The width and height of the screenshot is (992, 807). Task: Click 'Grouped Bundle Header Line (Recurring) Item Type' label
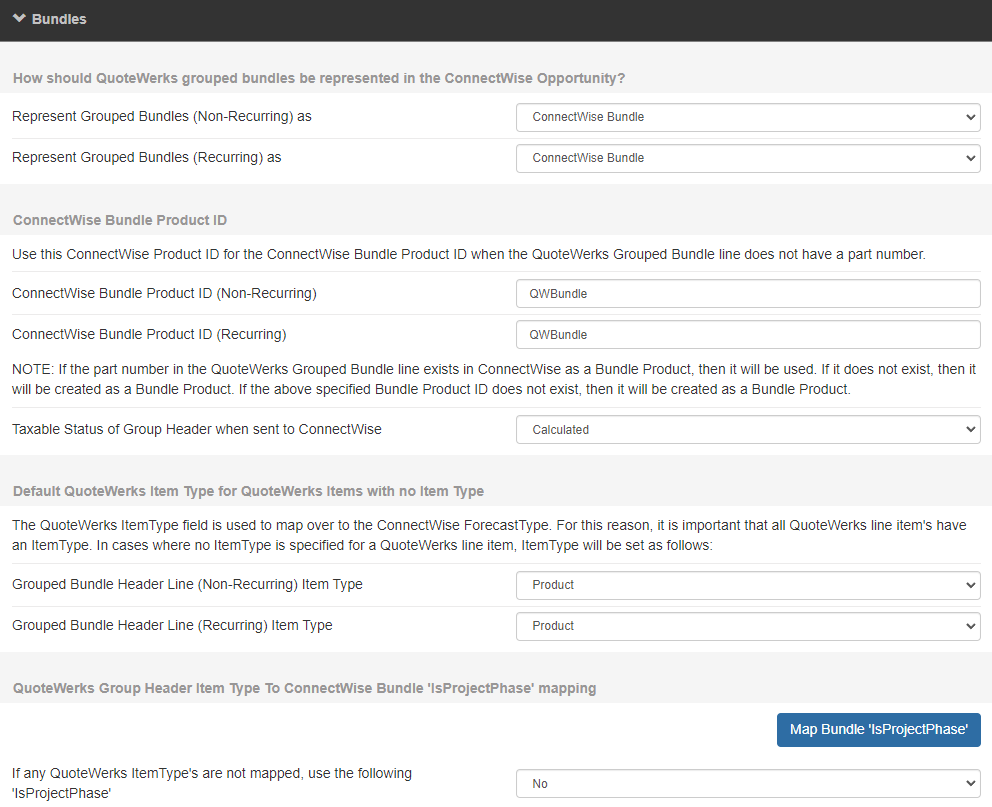coord(172,626)
